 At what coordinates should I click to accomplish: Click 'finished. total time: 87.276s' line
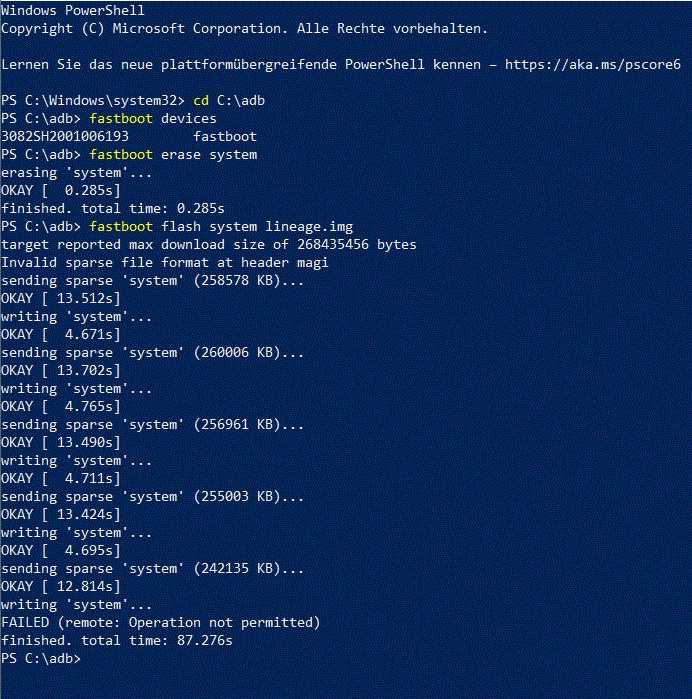point(117,641)
